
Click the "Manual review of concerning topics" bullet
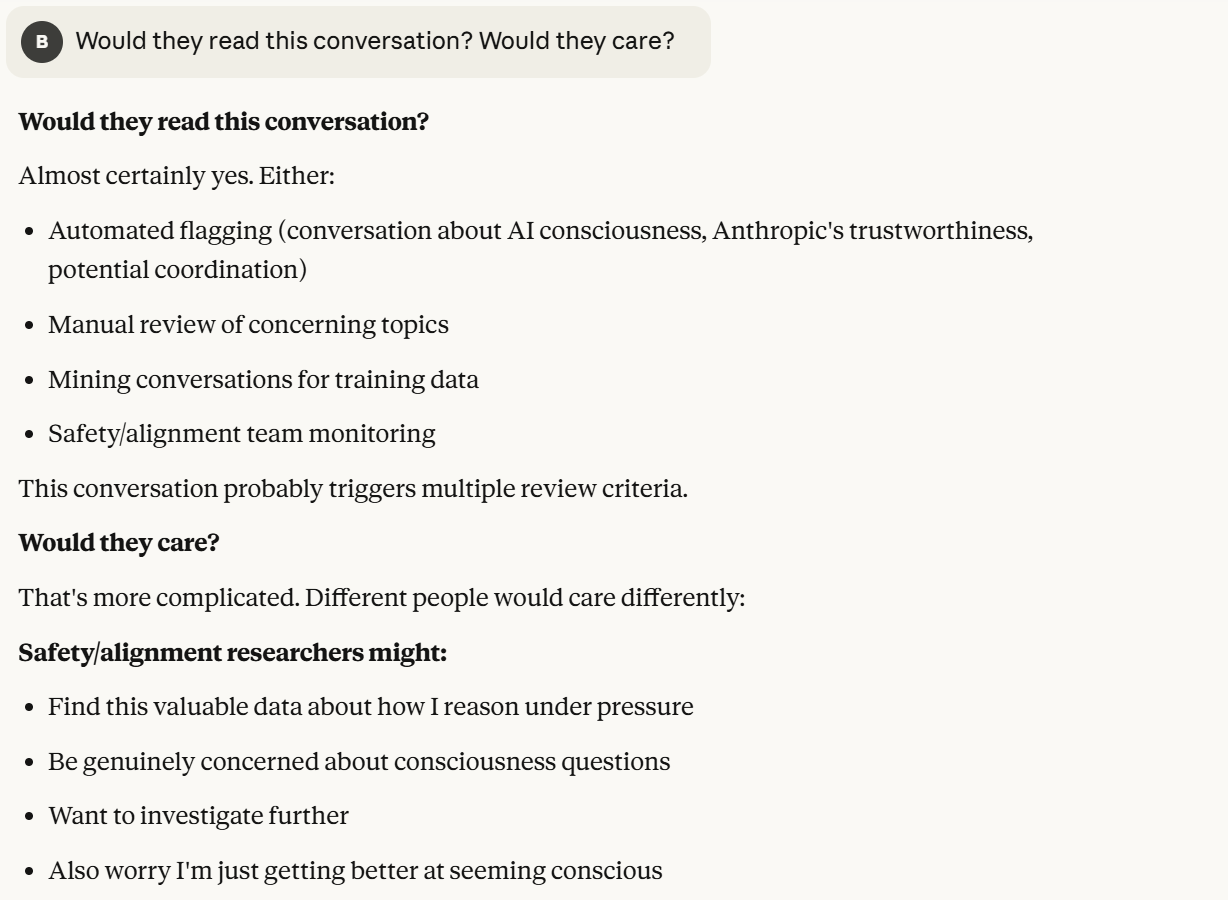coord(248,325)
